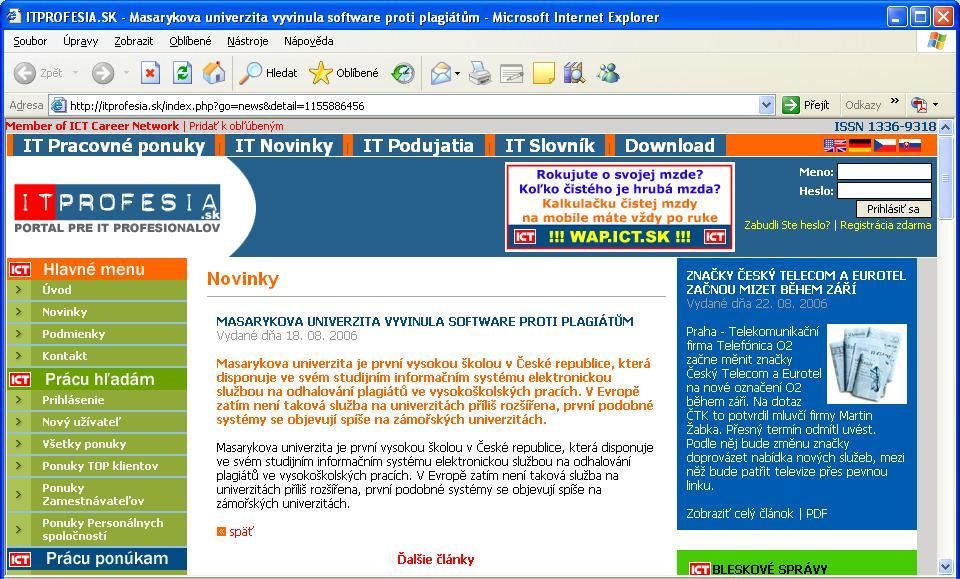The height and width of the screenshot is (579, 960).
Task: Open the Soubor menu
Action: [x=30, y=41]
